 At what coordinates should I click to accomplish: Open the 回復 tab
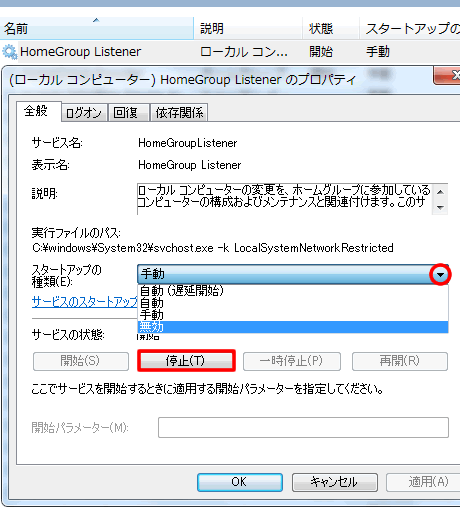pyautogui.click(x=128, y=113)
